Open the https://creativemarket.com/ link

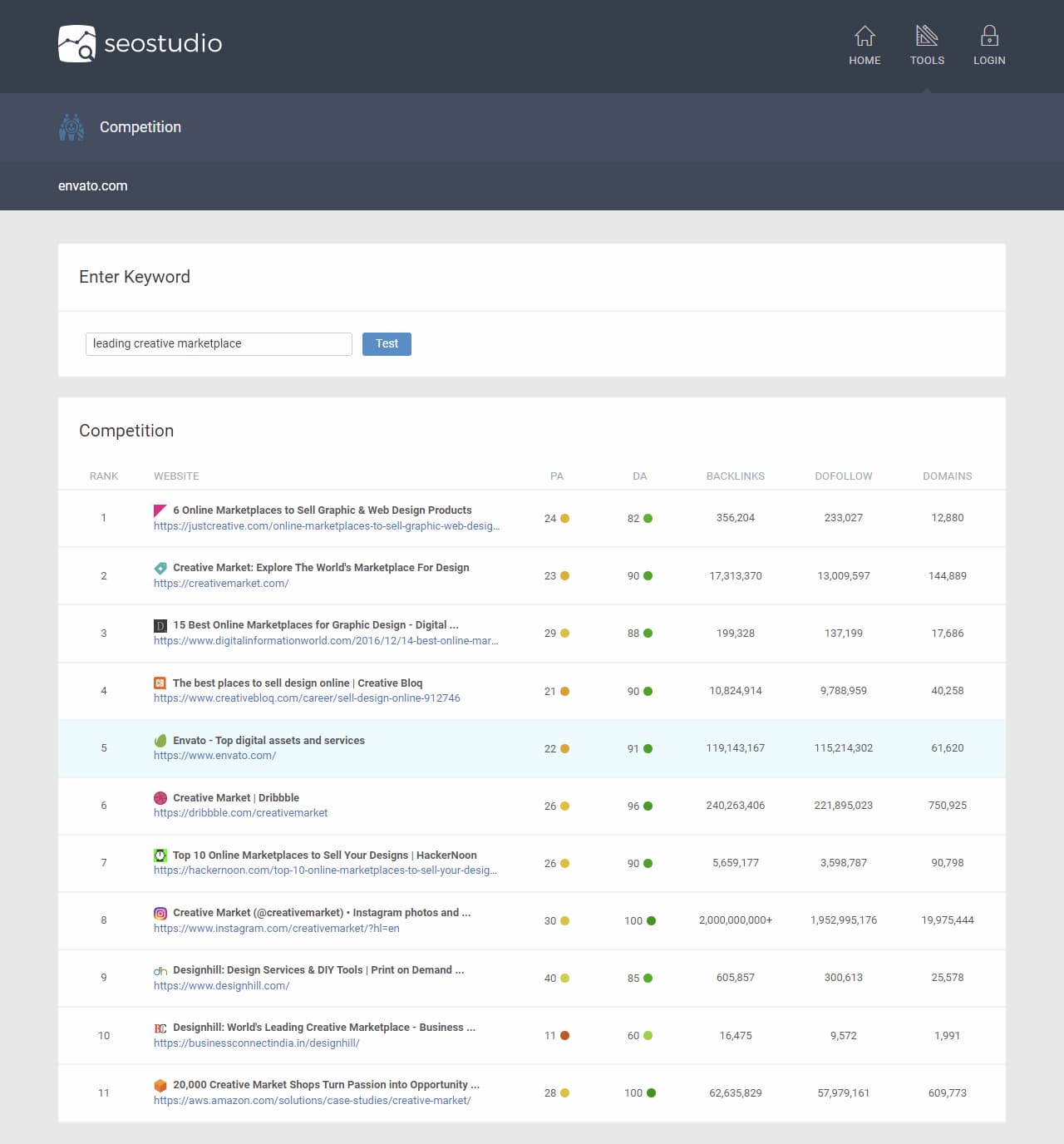pyautogui.click(x=221, y=584)
